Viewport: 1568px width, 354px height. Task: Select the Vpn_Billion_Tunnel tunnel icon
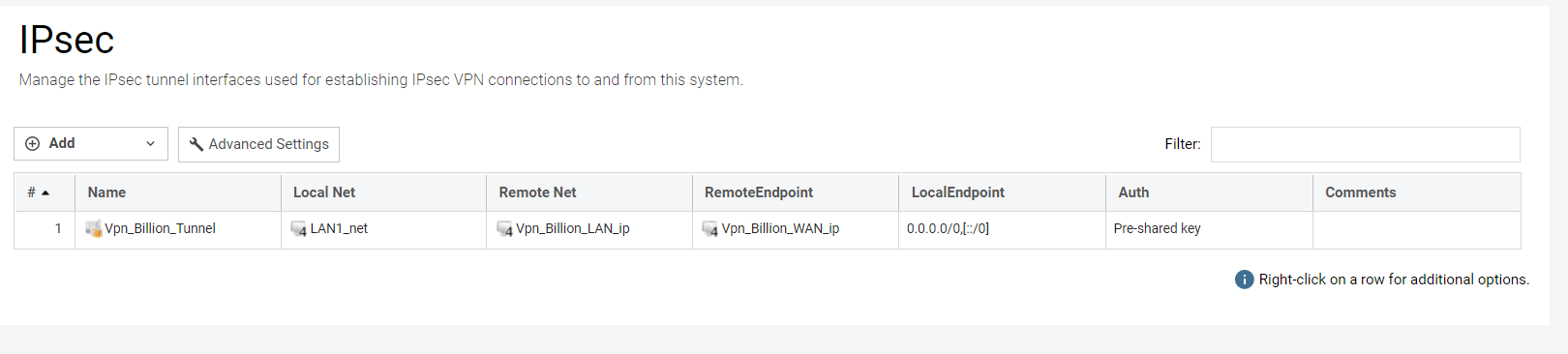coord(93,228)
